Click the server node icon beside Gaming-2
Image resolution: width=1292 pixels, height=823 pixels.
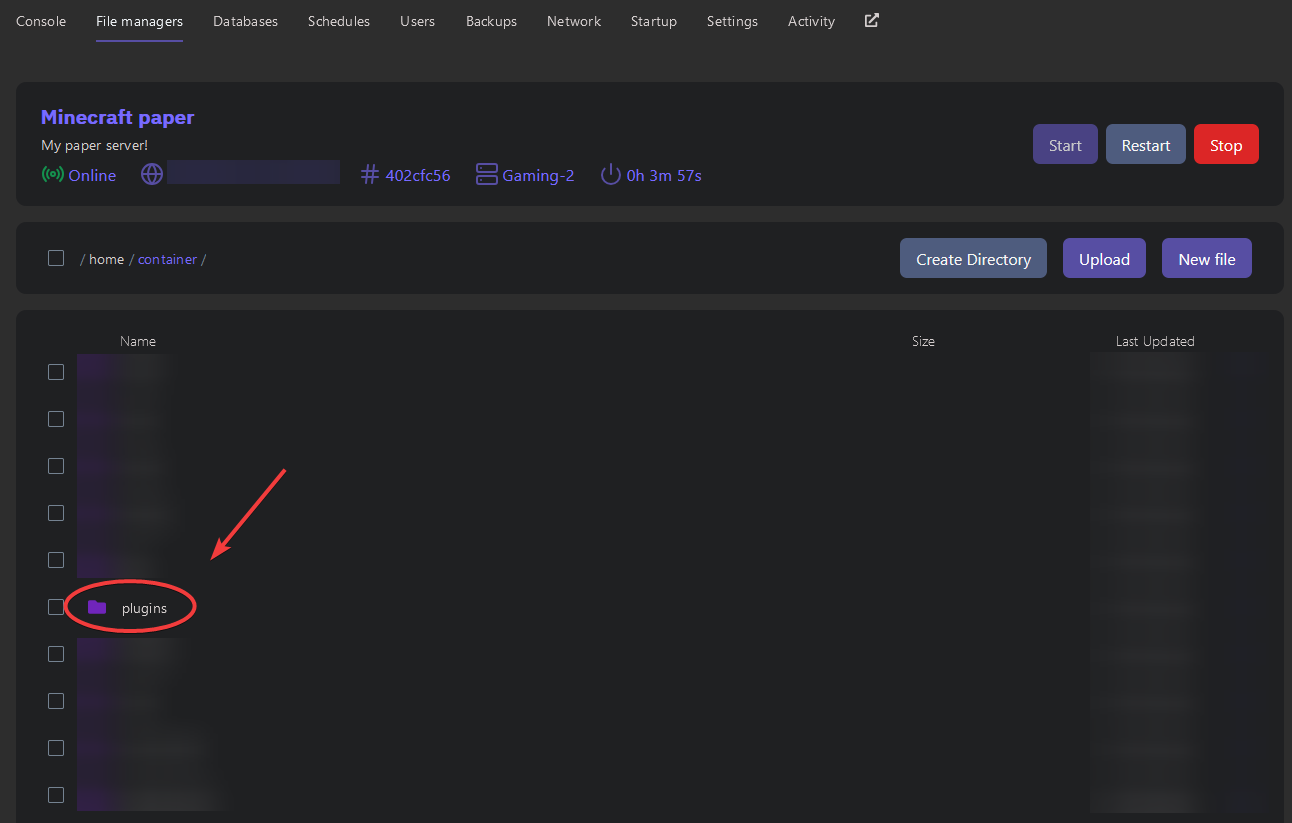point(487,175)
